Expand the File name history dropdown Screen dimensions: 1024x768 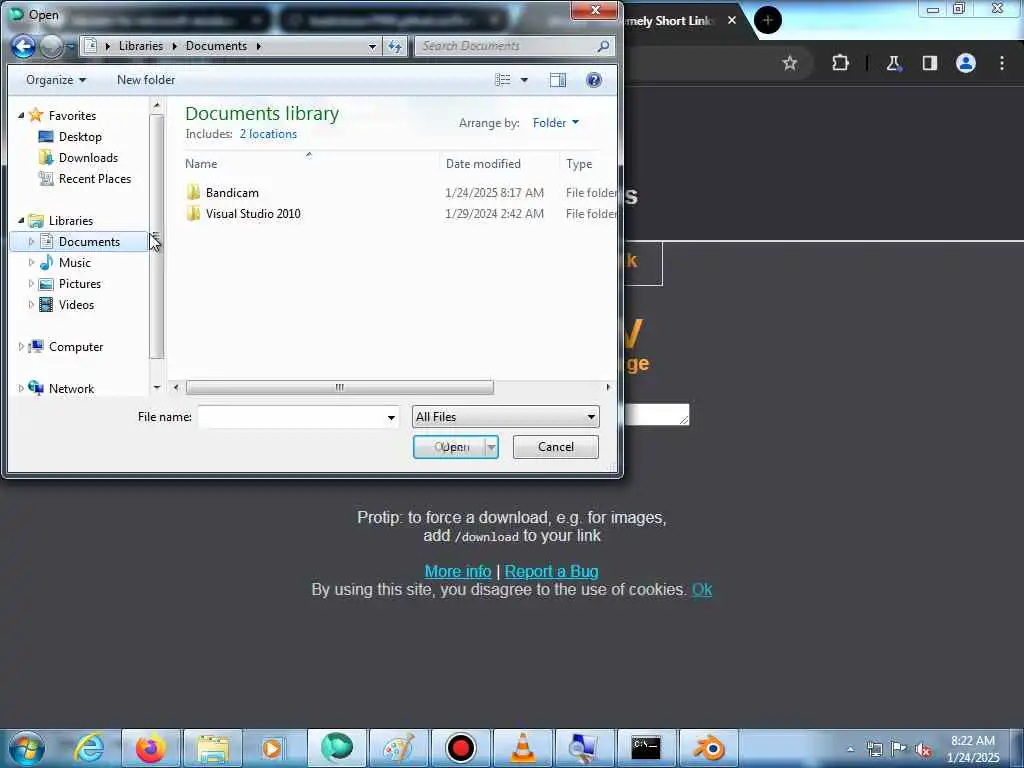tap(391, 417)
